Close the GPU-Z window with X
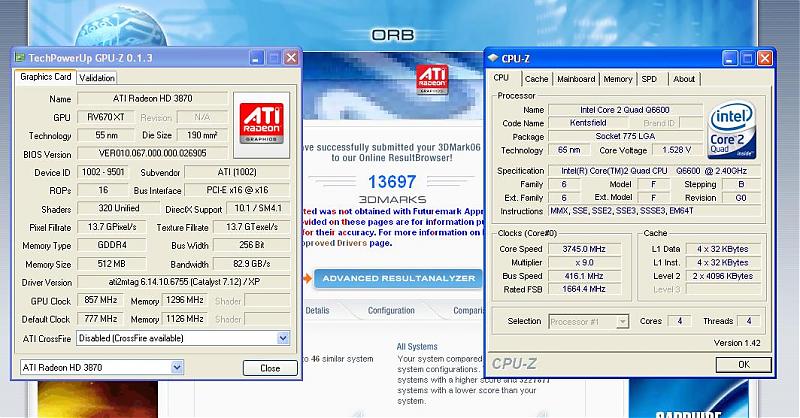Screen dimensions: 800x418 [x=291, y=58]
